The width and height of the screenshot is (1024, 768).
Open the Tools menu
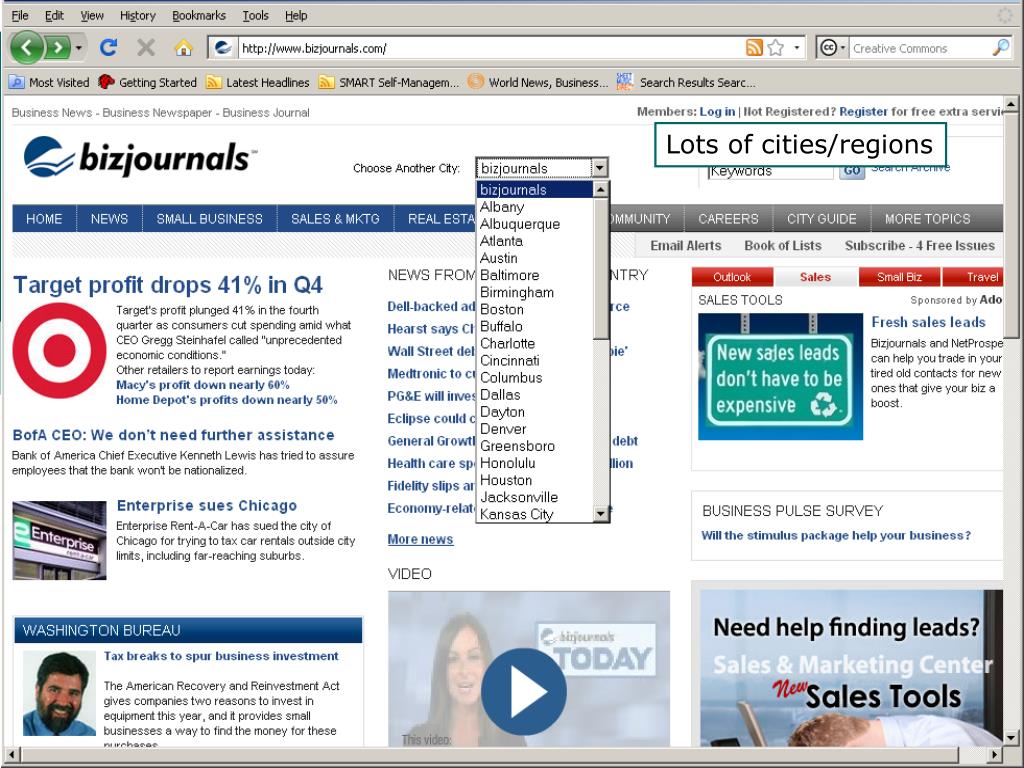point(255,15)
